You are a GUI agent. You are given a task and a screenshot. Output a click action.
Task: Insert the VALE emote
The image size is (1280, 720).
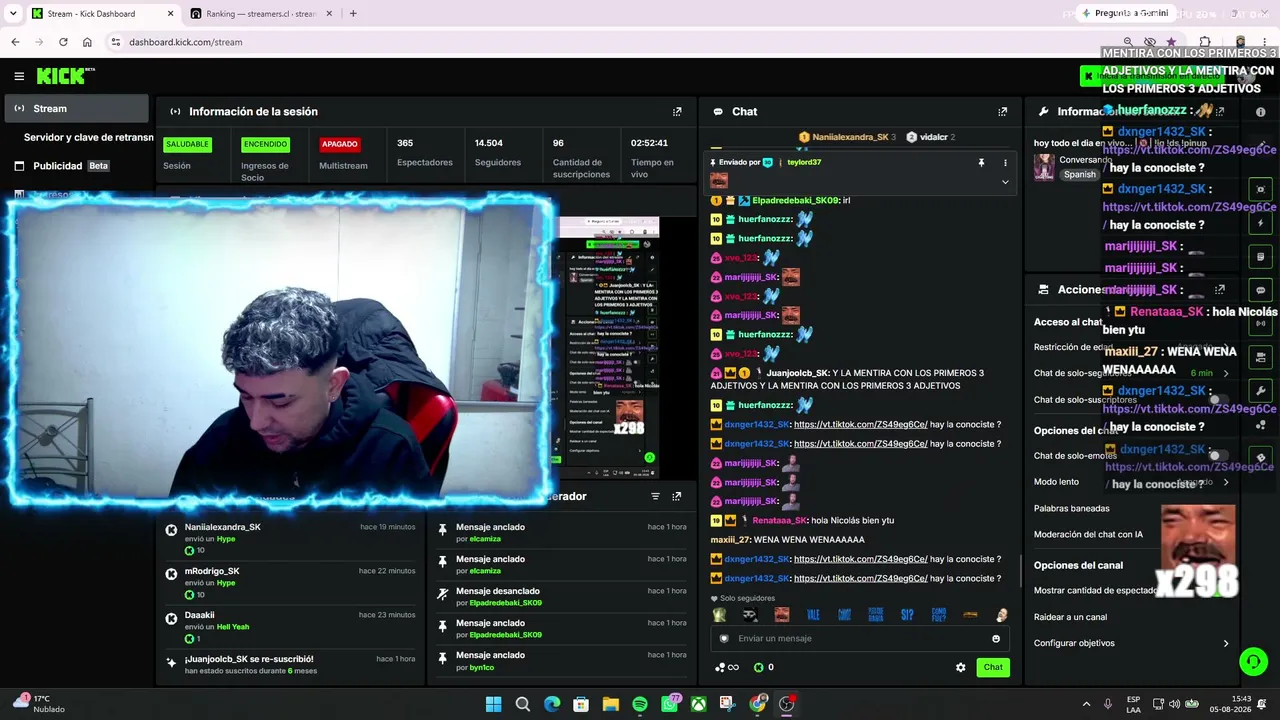[x=813, y=615]
